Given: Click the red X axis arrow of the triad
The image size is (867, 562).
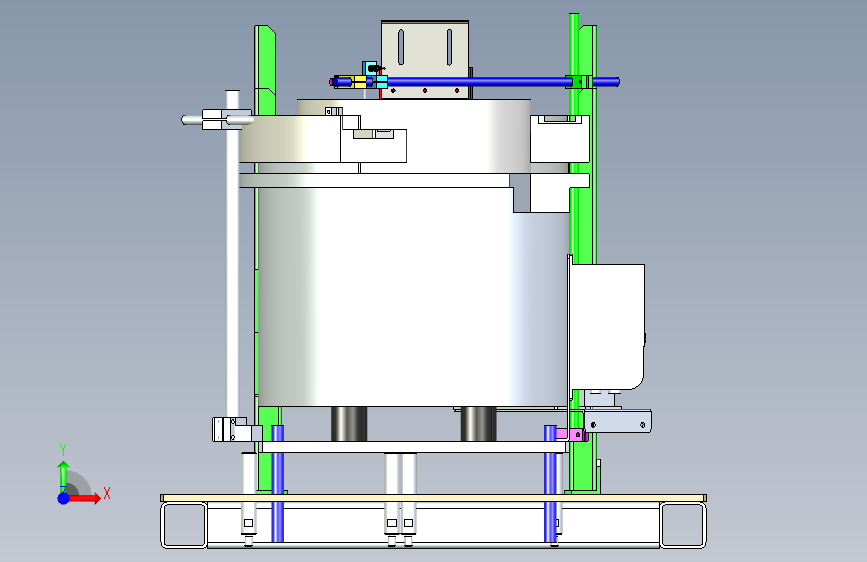Looking at the screenshot, I should 86,498.
